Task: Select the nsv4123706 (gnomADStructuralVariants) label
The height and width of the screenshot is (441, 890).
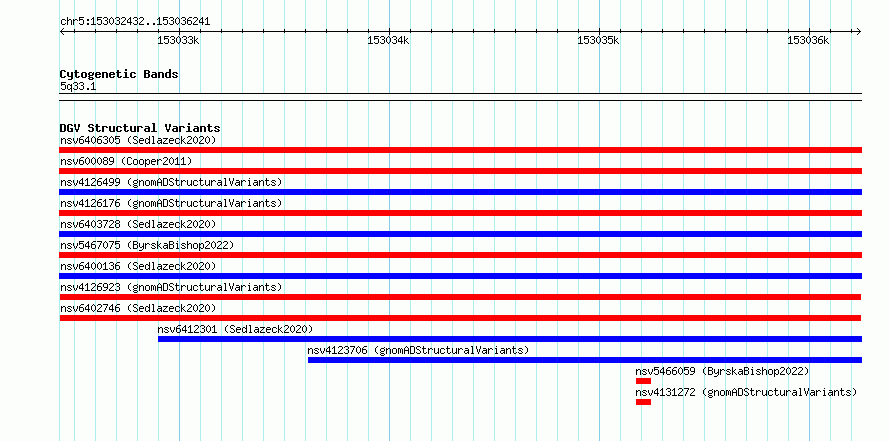Action: tap(418, 350)
